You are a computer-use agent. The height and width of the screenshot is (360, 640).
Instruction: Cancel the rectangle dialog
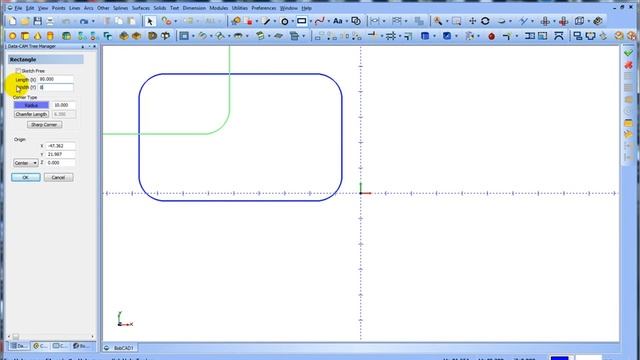(58, 177)
